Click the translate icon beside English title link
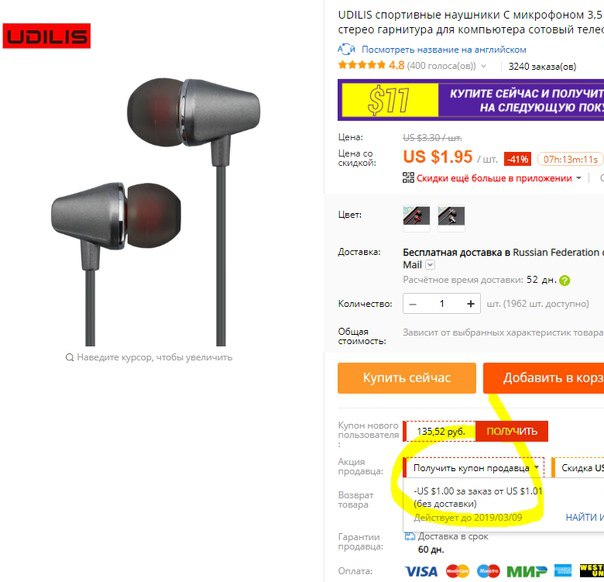Image resolution: width=604 pixels, height=582 pixels. pyautogui.click(x=346, y=49)
